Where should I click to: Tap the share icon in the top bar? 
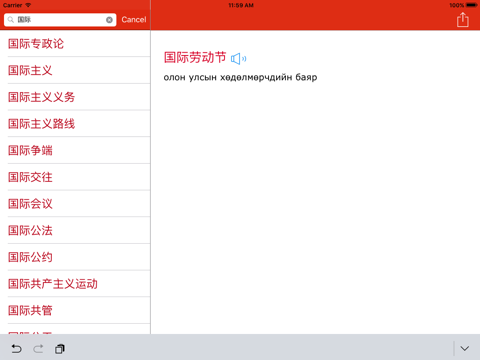pyautogui.click(x=463, y=20)
